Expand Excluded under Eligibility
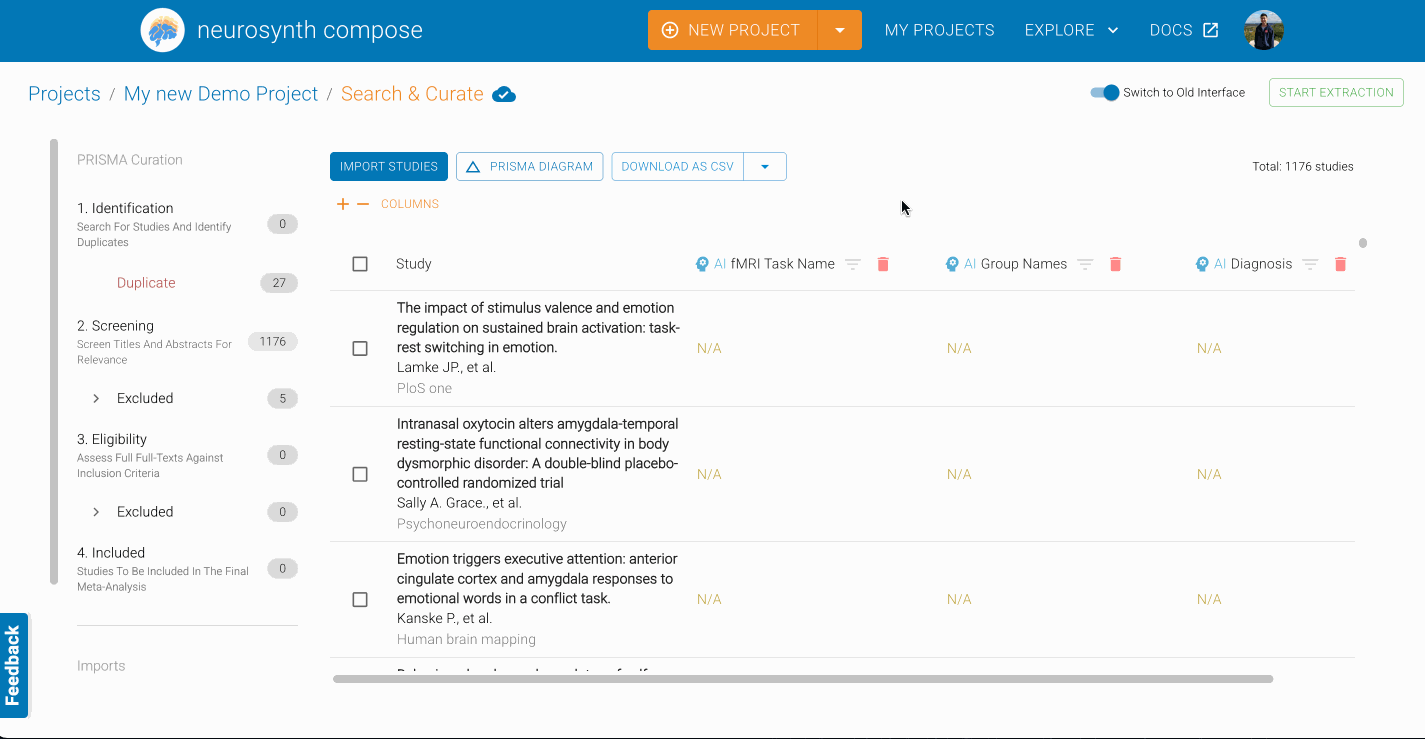Viewport: 1425px width, 739px height. [x=96, y=512]
